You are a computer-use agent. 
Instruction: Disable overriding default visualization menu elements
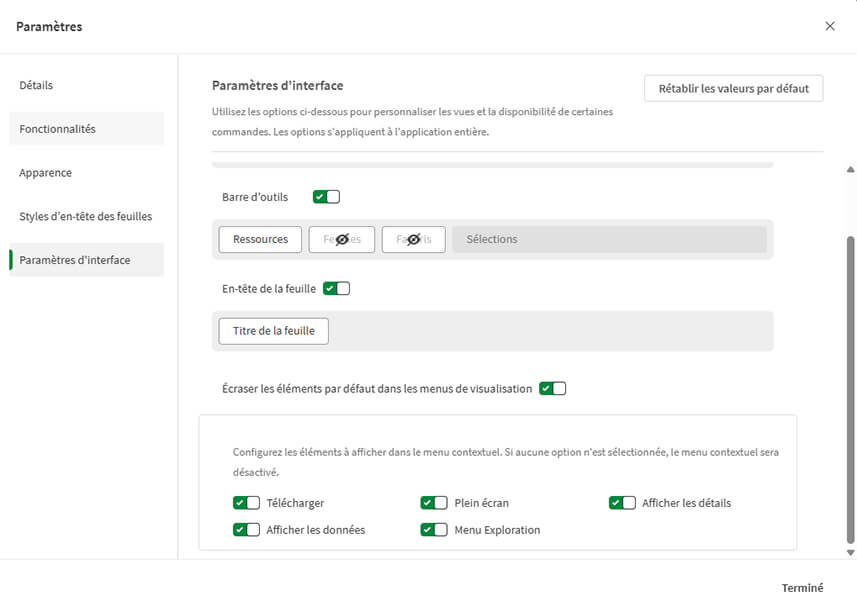(552, 388)
